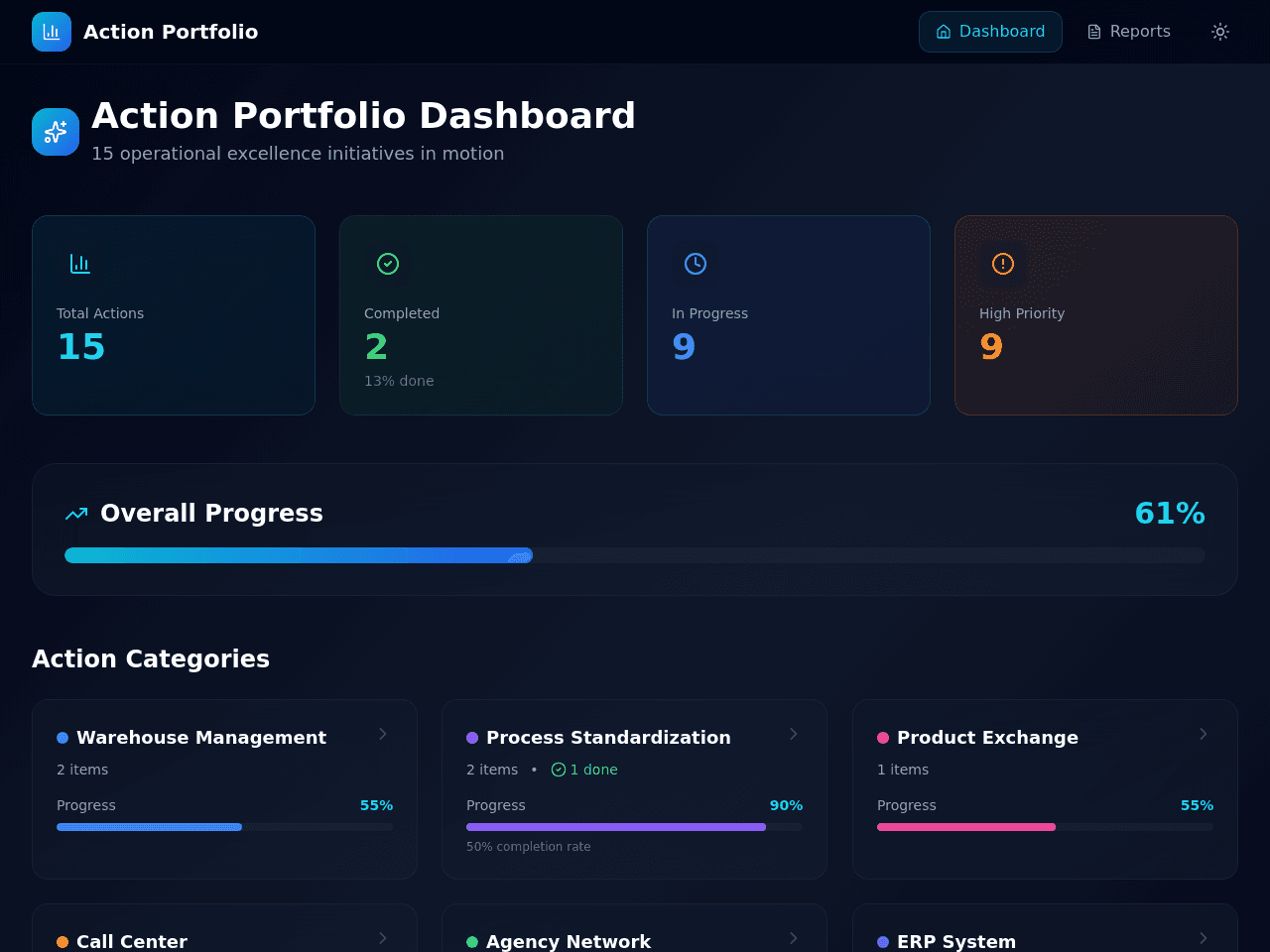This screenshot has width=1270, height=952.
Task: Switch to the Reports tab
Action: coord(1129,32)
